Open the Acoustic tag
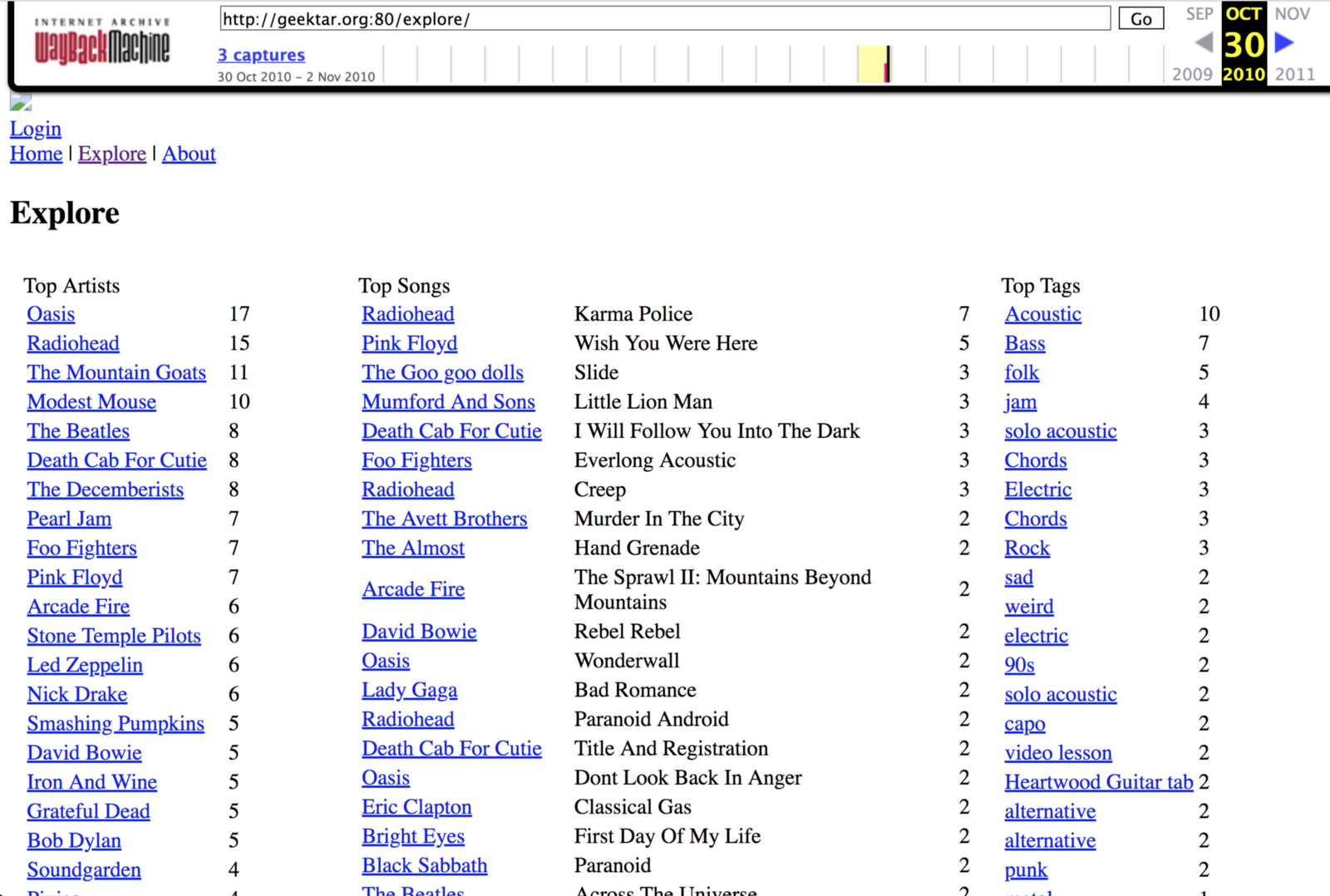The image size is (1330, 896). (x=1043, y=314)
